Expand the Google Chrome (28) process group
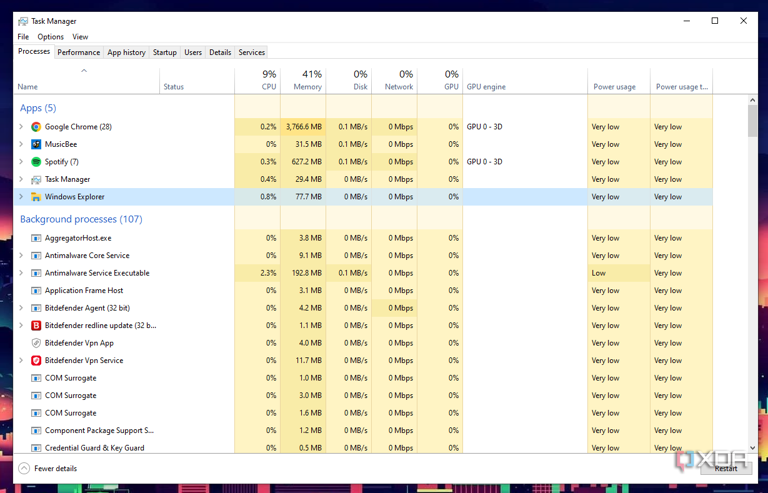 pyautogui.click(x=21, y=127)
